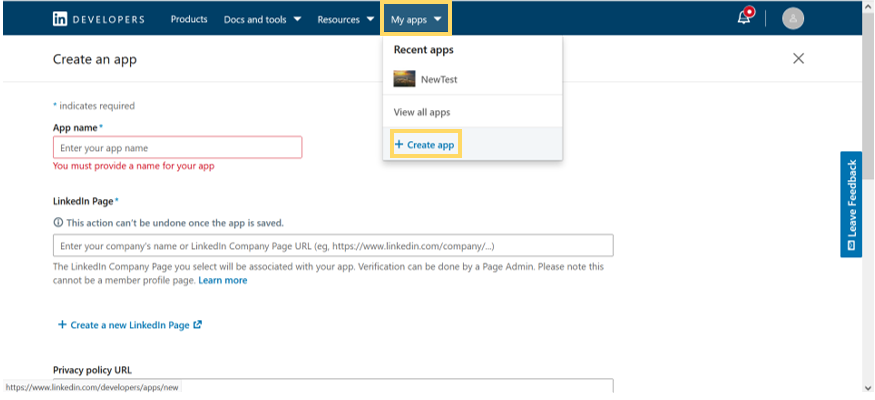The height and width of the screenshot is (400, 875).
Task: Click the 'You must provide a name' error text
Action: [x=133, y=166]
